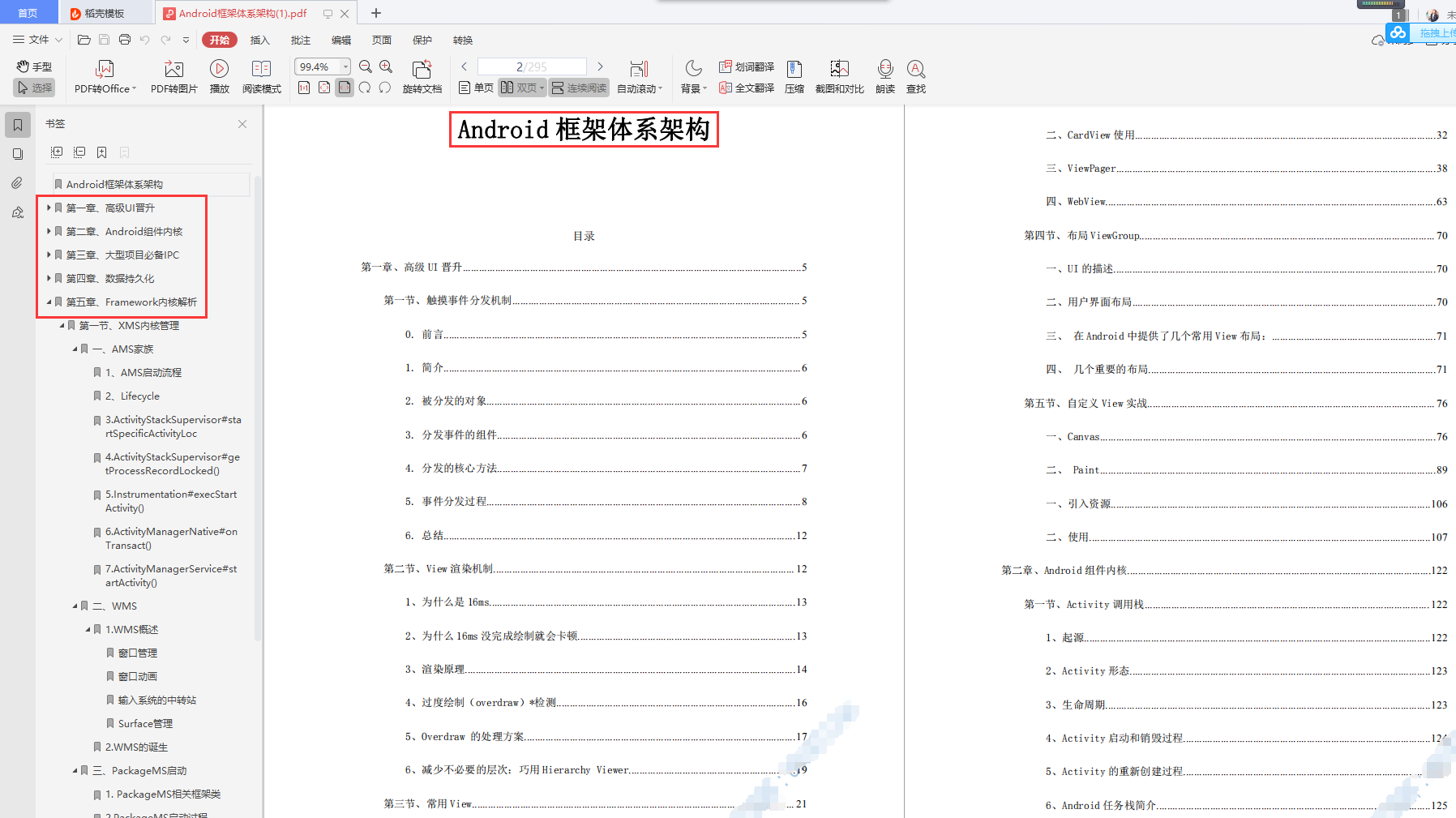Select the Hand tool (手型)
This screenshot has height=818, width=1456.
34,66
